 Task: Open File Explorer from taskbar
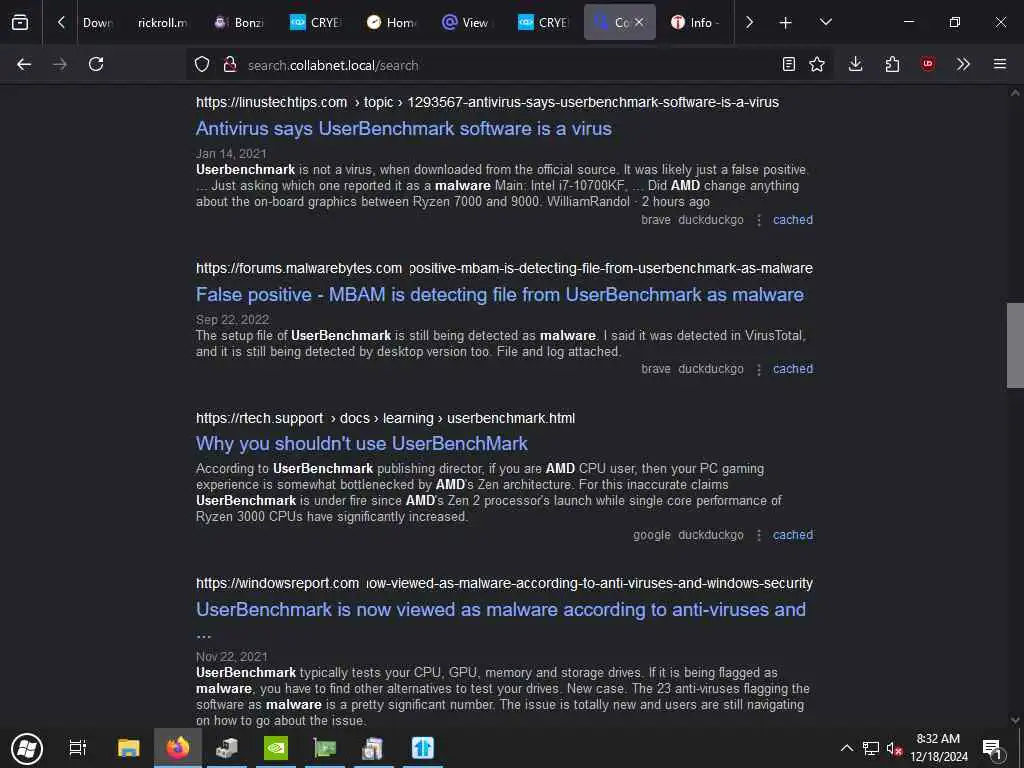pos(129,748)
